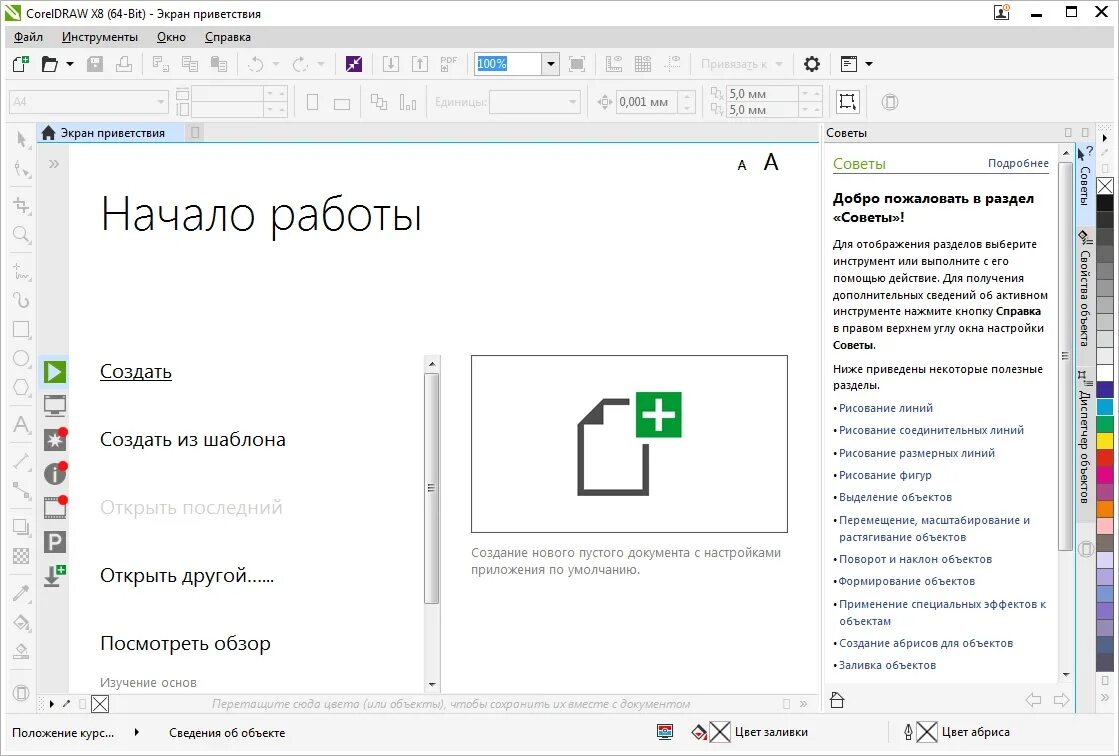Select the Rectangle tool
This screenshot has height=756, width=1119.
(x=21, y=329)
